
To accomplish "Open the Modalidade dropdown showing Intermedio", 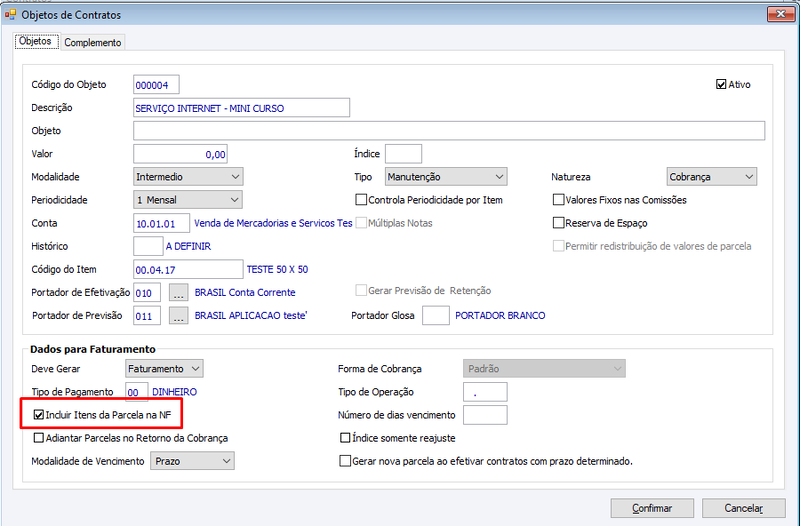I will pyautogui.click(x=188, y=177).
